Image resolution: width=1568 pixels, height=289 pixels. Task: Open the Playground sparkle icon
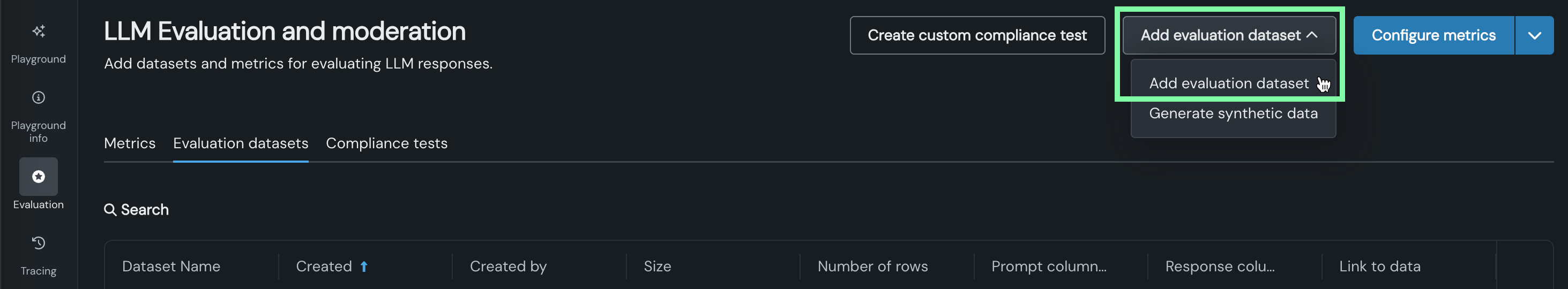tap(39, 31)
